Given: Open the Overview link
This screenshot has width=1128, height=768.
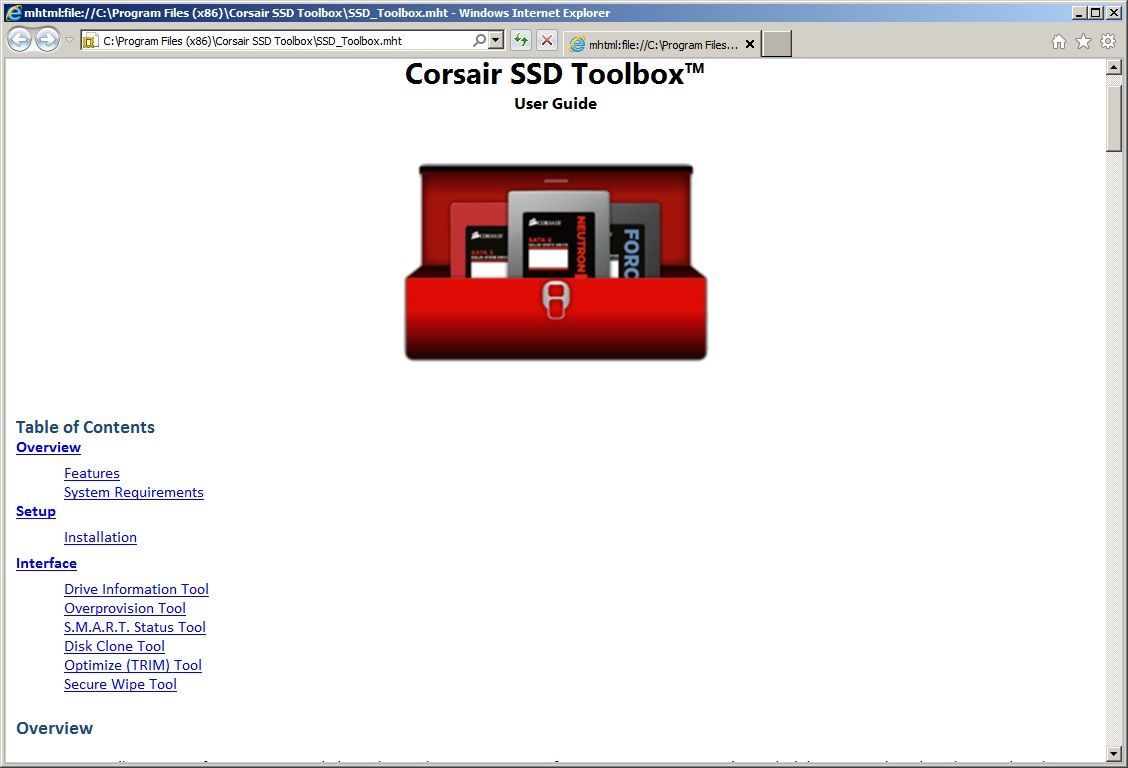Looking at the screenshot, I should pyautogui.click(x=48, y=447).
